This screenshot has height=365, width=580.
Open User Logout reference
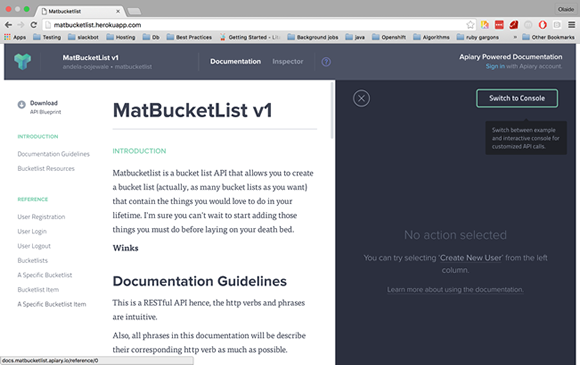tap(34, 246)
